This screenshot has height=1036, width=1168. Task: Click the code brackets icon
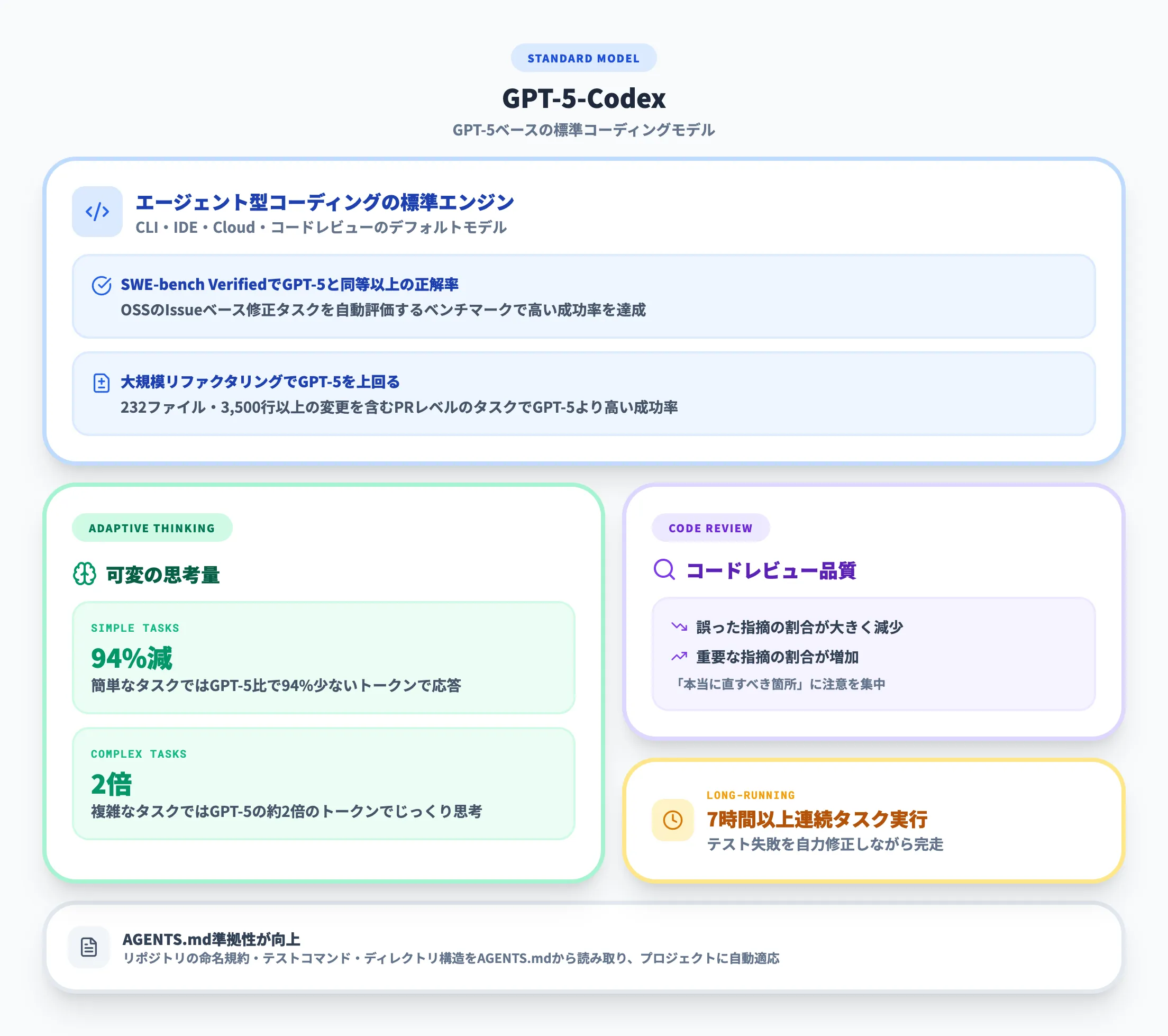(97, 212)
